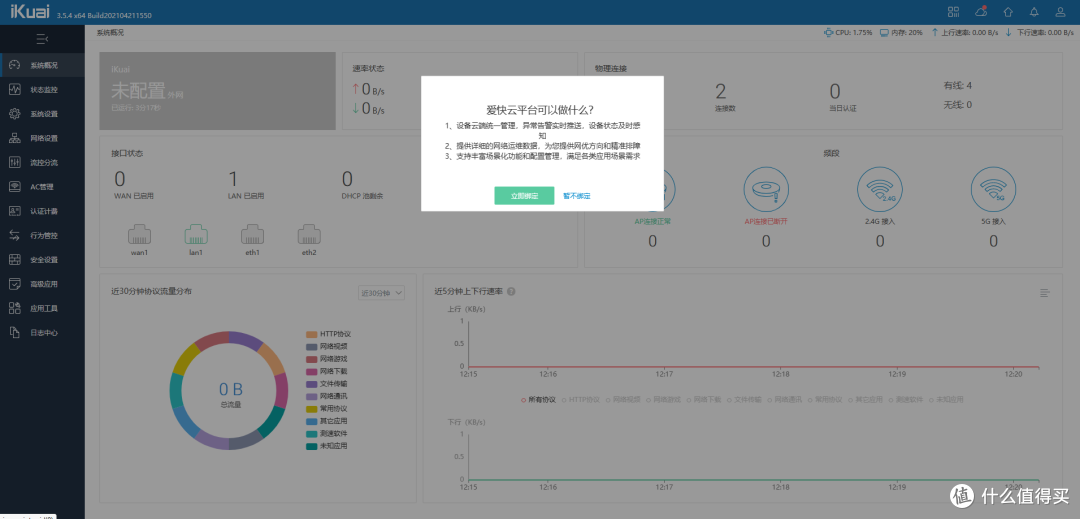Open 应用工具 in the sidebar
This screenshot has height=519, width=1080.
pos(43,308)
